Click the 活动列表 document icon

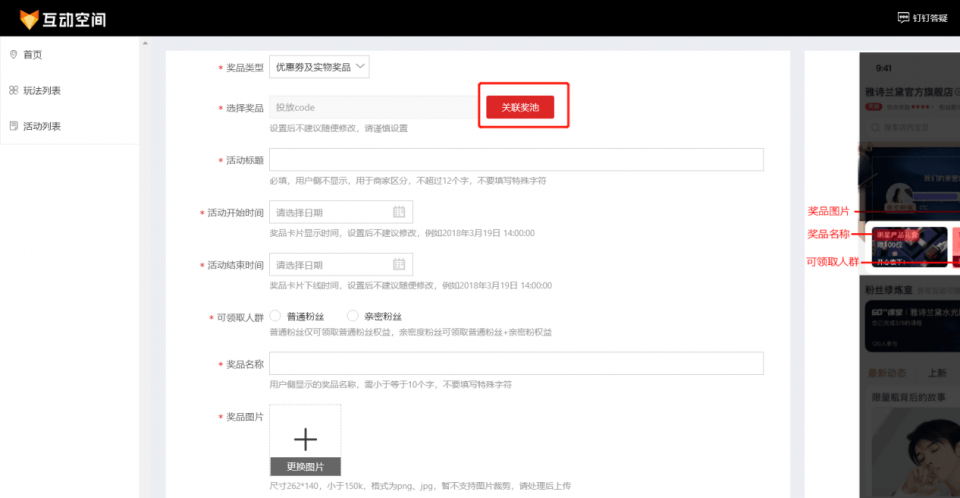(x=13, y=126)
